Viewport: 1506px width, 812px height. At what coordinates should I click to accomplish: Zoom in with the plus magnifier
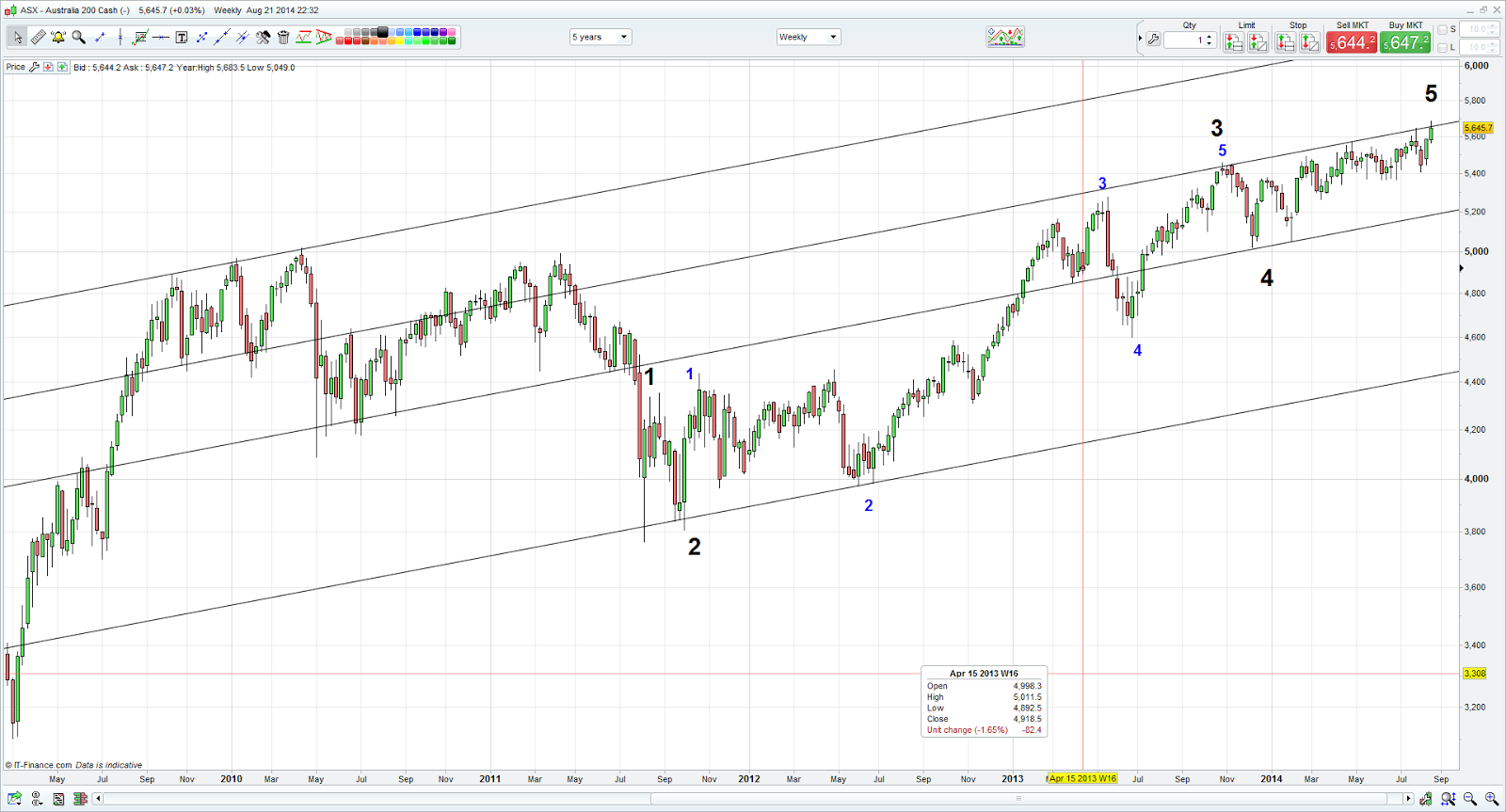1492,799
